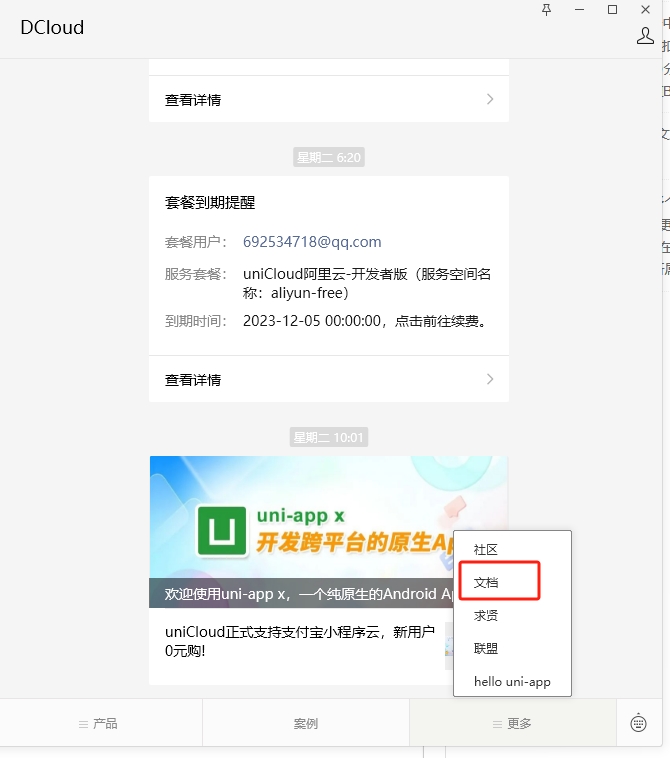The image size is (670, 758).
Task: Click the 星期二 6:20 timestamp label
Action: point(329,158)
